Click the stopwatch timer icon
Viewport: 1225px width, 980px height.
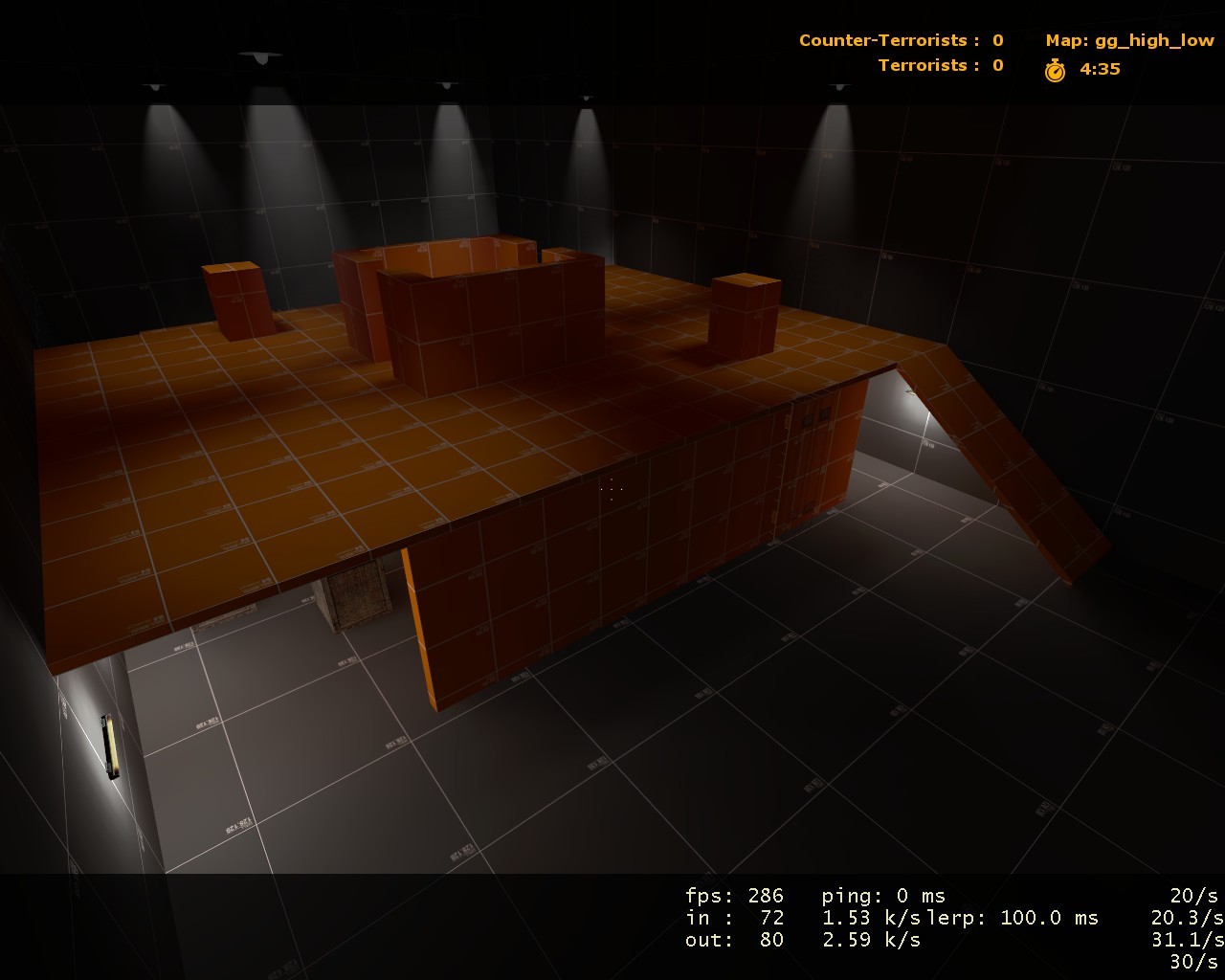point(1054,68)
